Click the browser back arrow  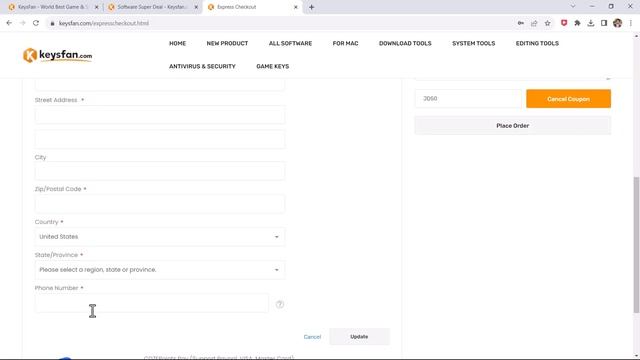(x=9, y=23)
